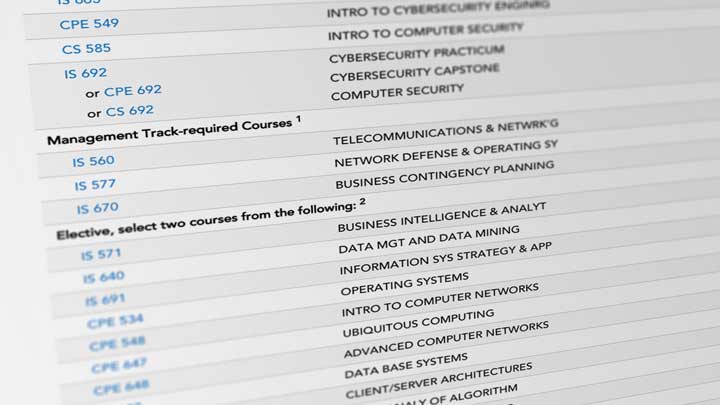720x405 pixels.
Task: Open the CPE 647 elective link
Action: (119, 366)
